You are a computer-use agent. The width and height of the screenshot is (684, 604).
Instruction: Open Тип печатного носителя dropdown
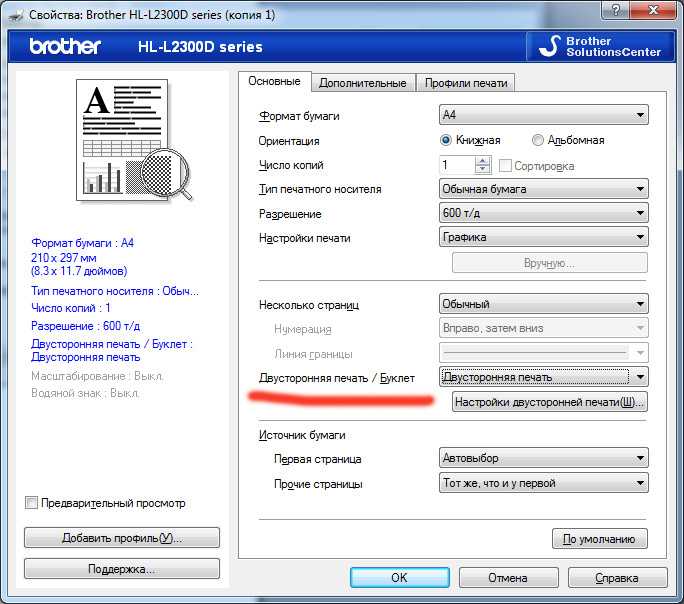coord(544,189)
